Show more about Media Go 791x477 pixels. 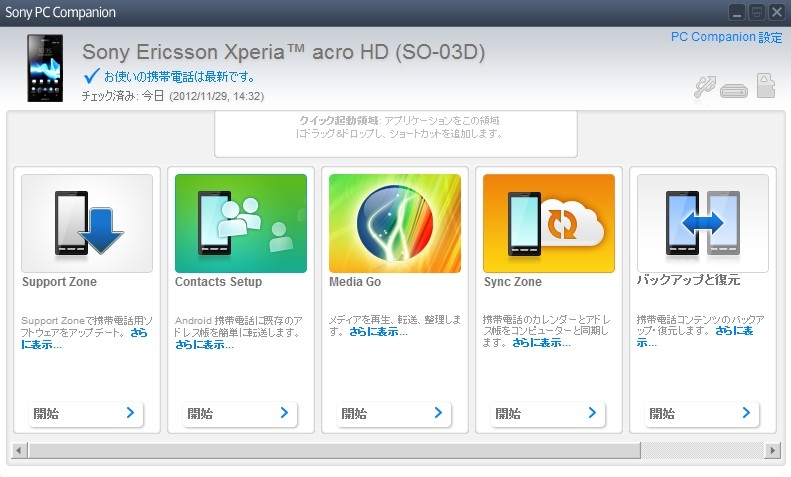point(378,332)
